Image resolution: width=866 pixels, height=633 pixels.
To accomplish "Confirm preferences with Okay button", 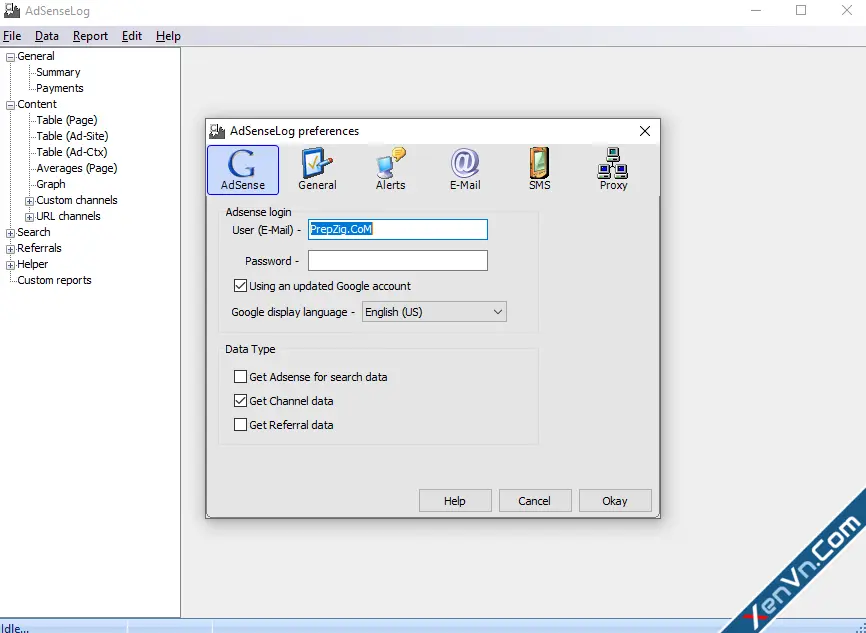I will 615,500.
